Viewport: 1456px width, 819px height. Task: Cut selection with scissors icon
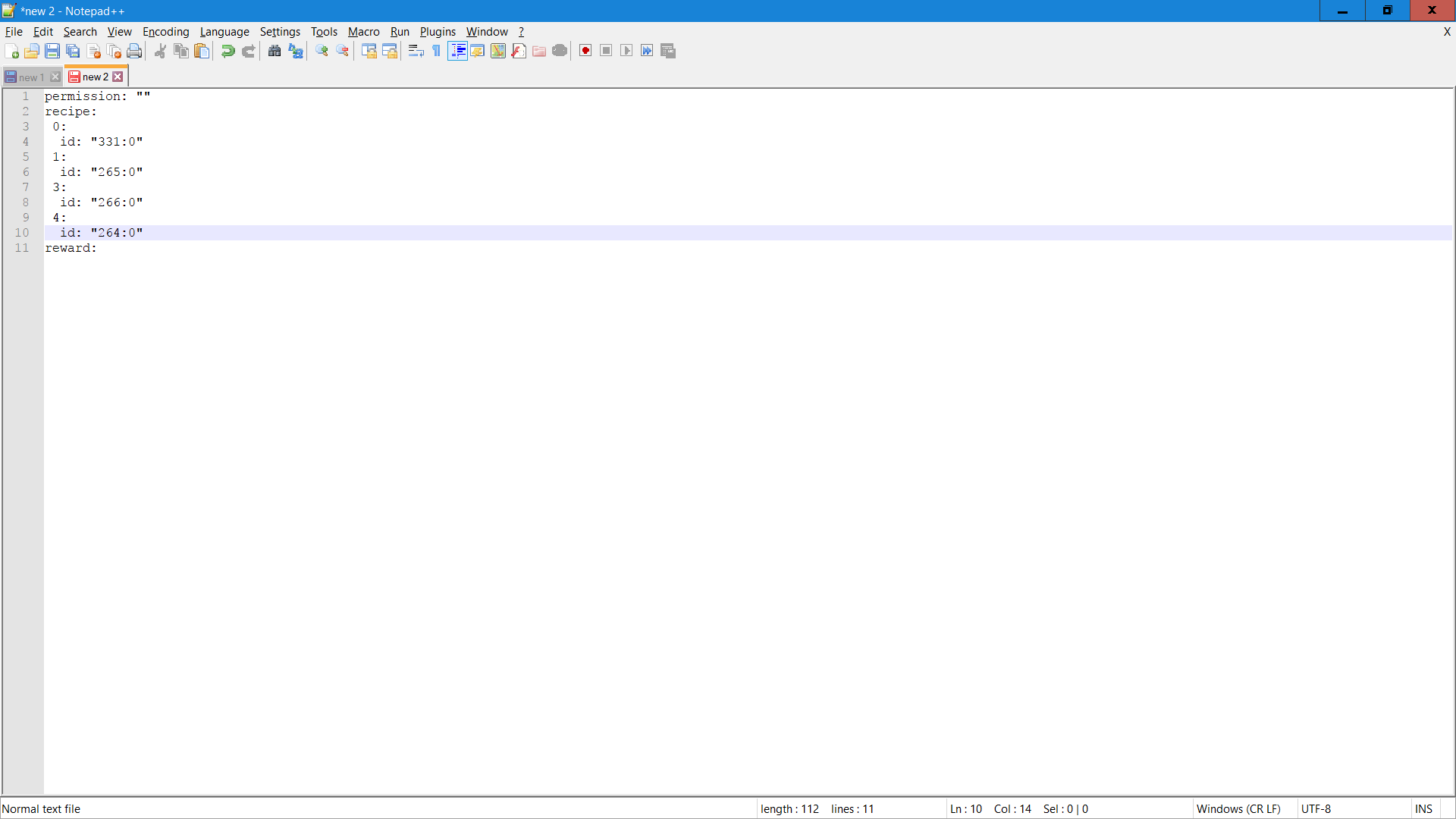pos(160,51)
